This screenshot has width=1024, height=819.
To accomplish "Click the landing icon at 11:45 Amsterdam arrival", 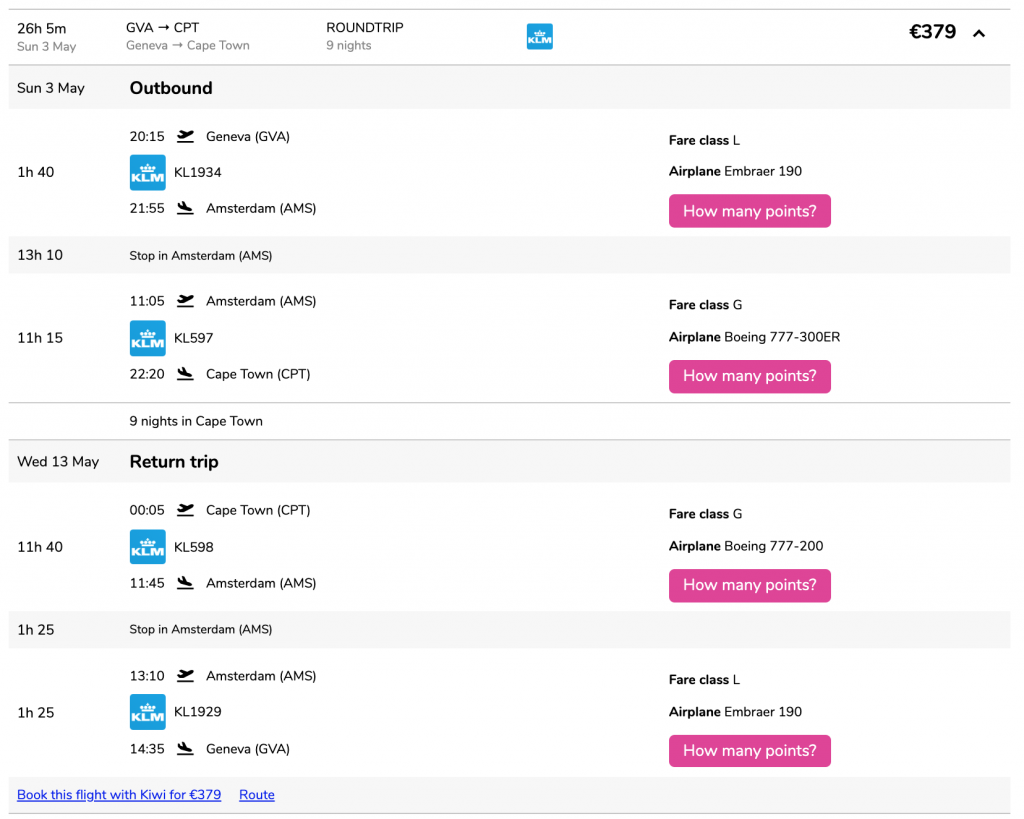I will tap(185, 583).
